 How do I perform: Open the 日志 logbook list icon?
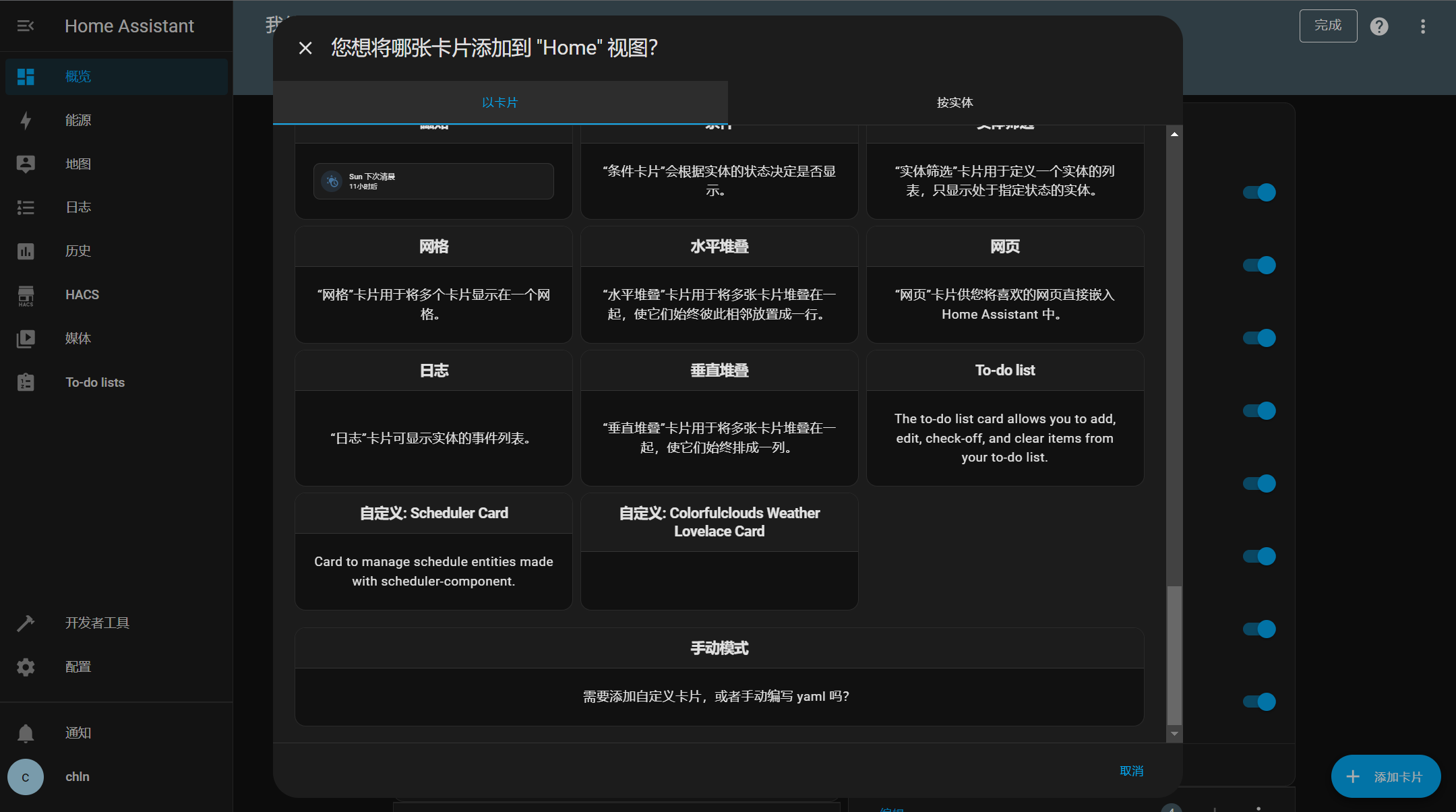pyautogui.click(x=26, y=207)
